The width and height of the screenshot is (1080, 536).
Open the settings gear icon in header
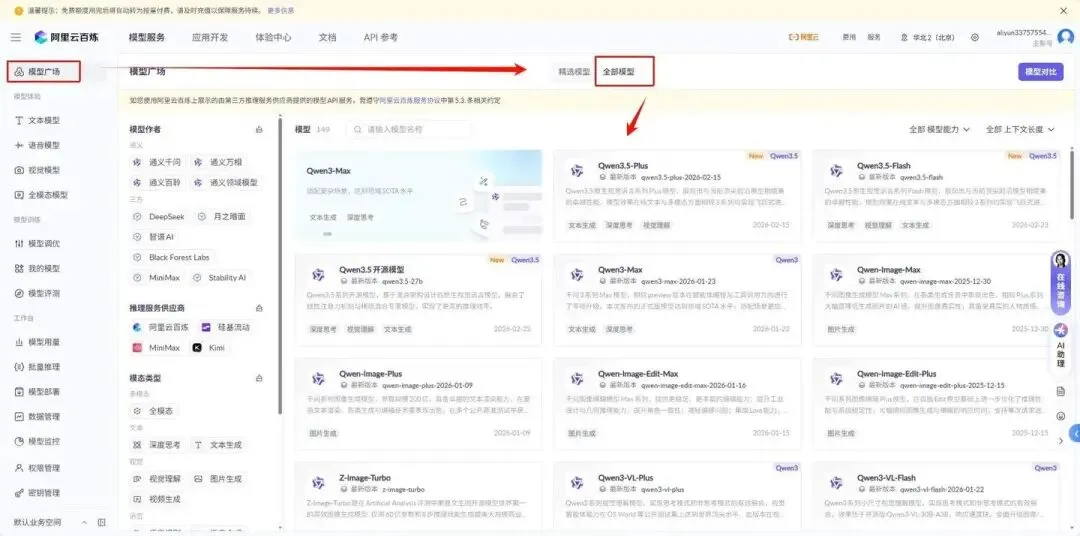(x=975, y=37)
